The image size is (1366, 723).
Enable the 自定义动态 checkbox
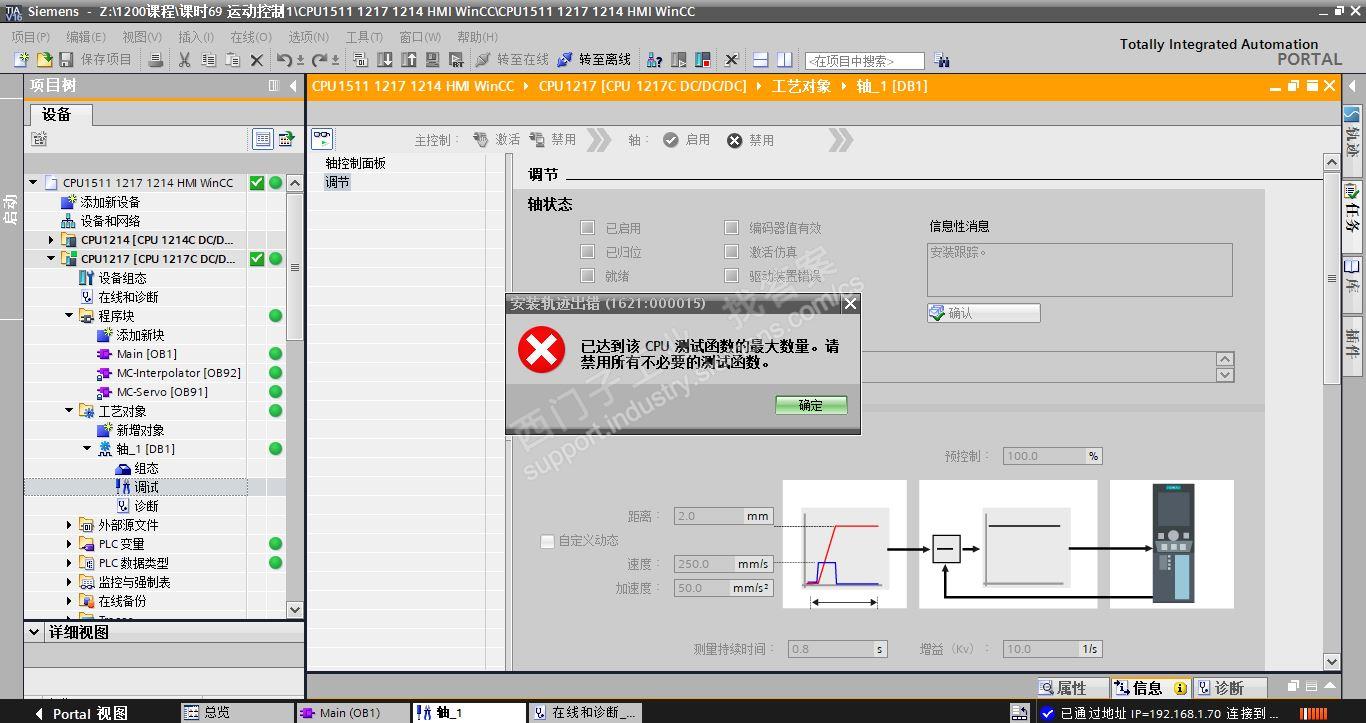click(x=547, y=541)
